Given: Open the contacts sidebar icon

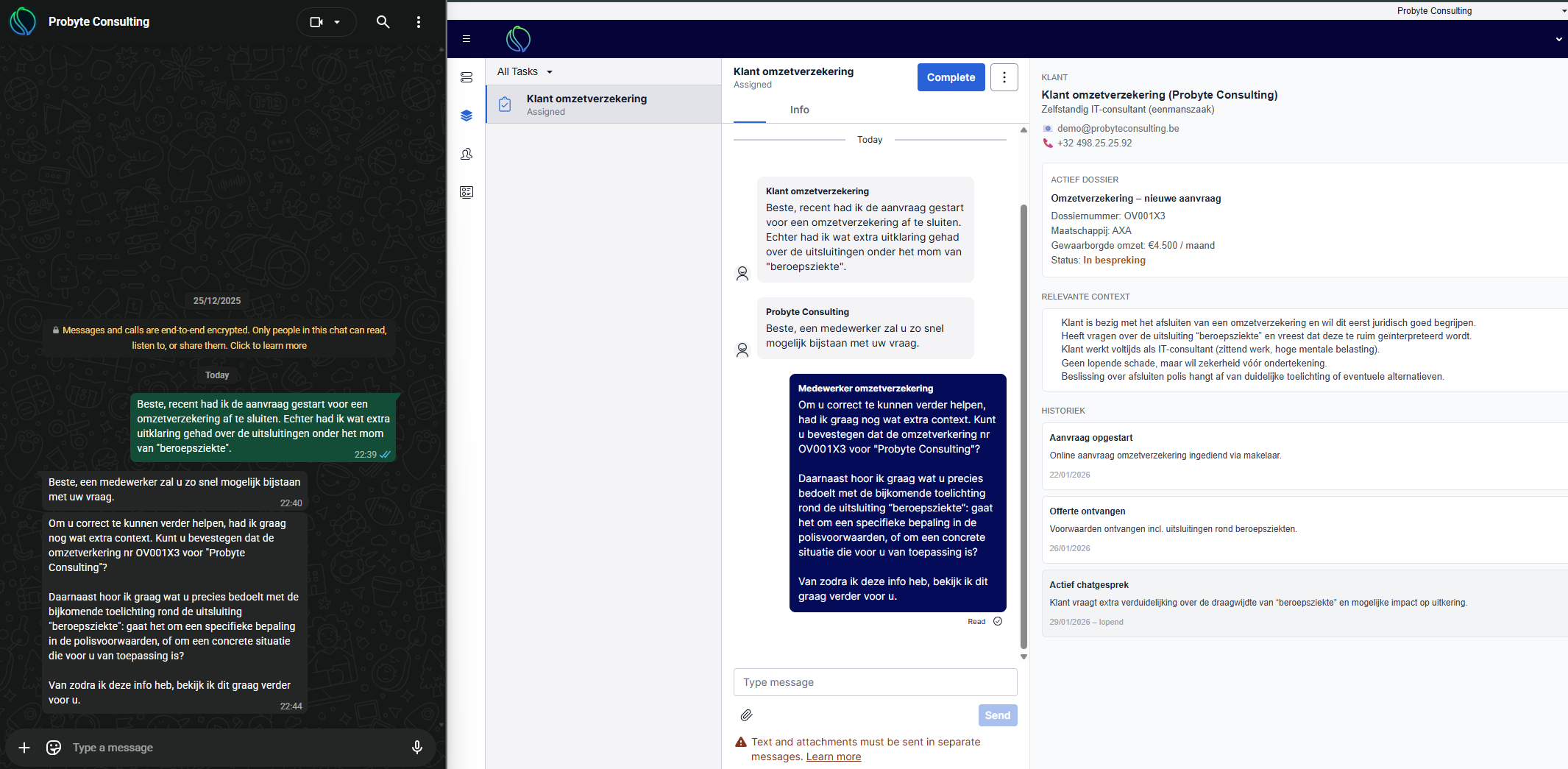Looking at the screenshot, I should [x=467, y=154].
